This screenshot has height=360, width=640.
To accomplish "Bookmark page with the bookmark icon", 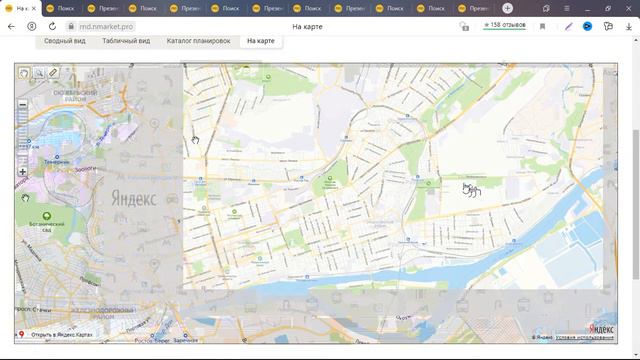I will pyautogui.click(x=542, y=27).
